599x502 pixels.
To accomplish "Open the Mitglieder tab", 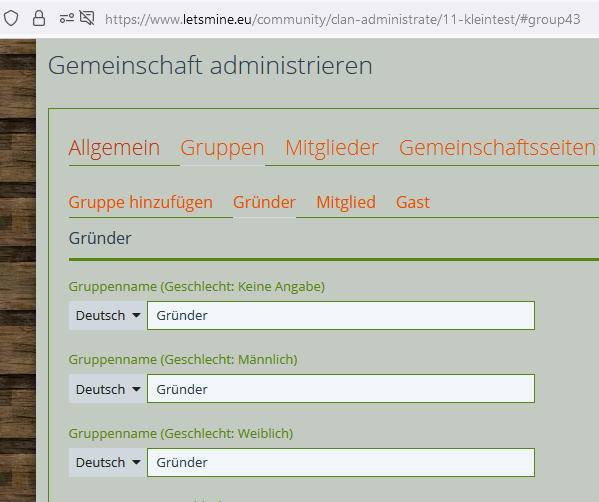I will pyautogui.click(x=332, y=147).
